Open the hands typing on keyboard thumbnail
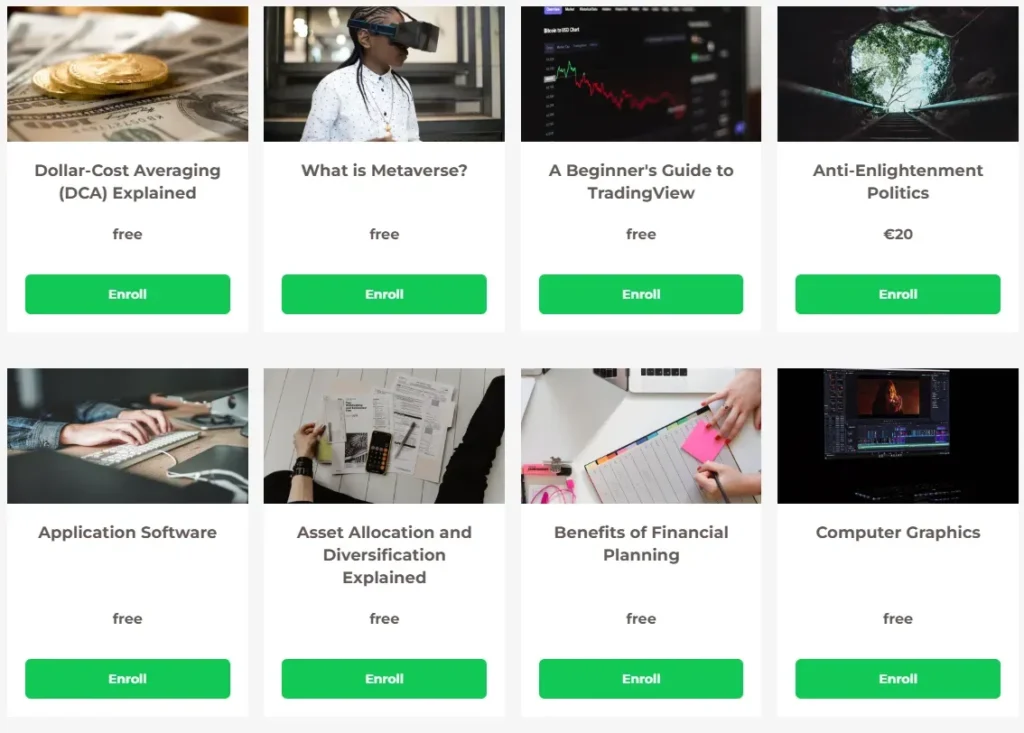 (x=127, y=436)
